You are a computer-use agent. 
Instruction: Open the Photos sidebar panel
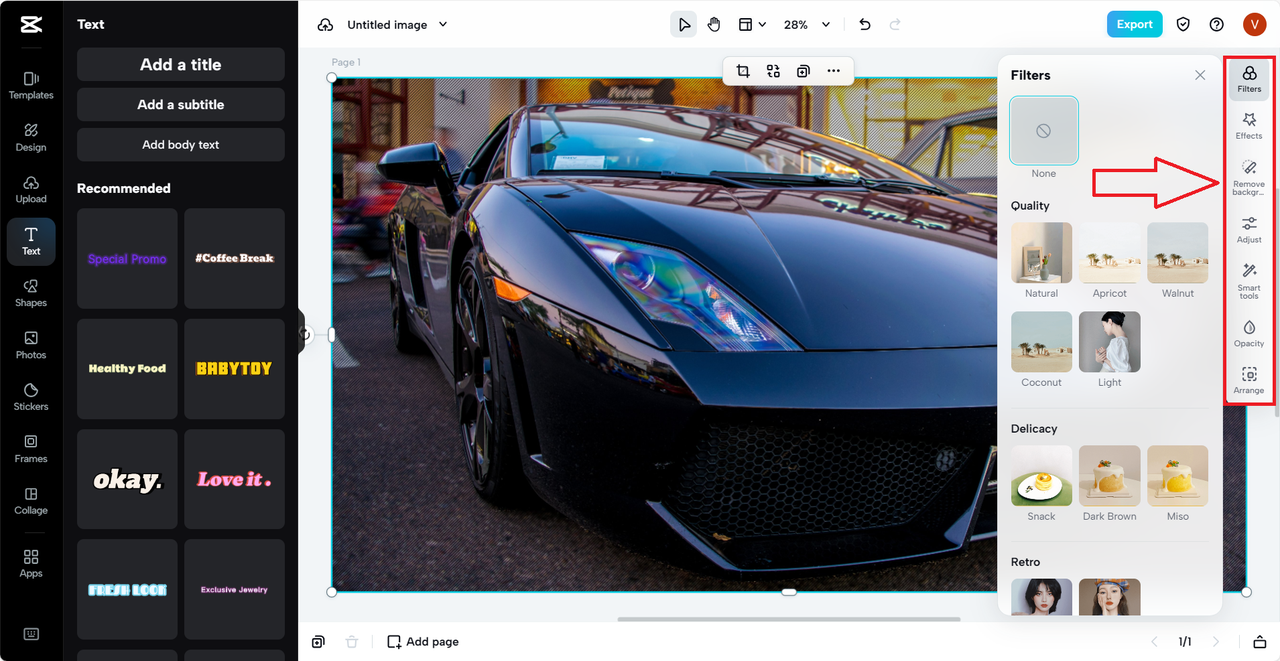click(x=31, y=345)
